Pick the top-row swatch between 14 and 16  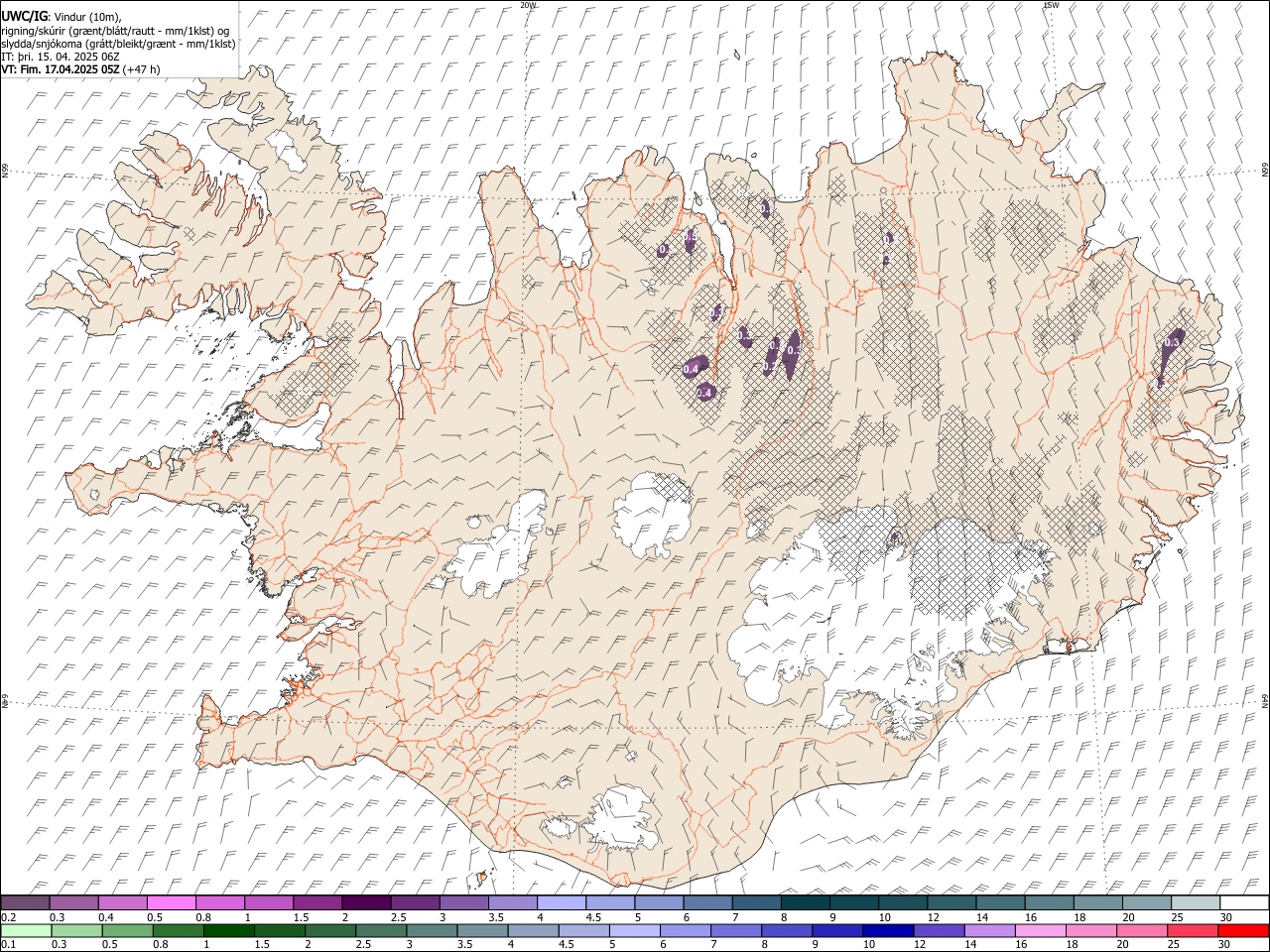(x=1000, y=902)
